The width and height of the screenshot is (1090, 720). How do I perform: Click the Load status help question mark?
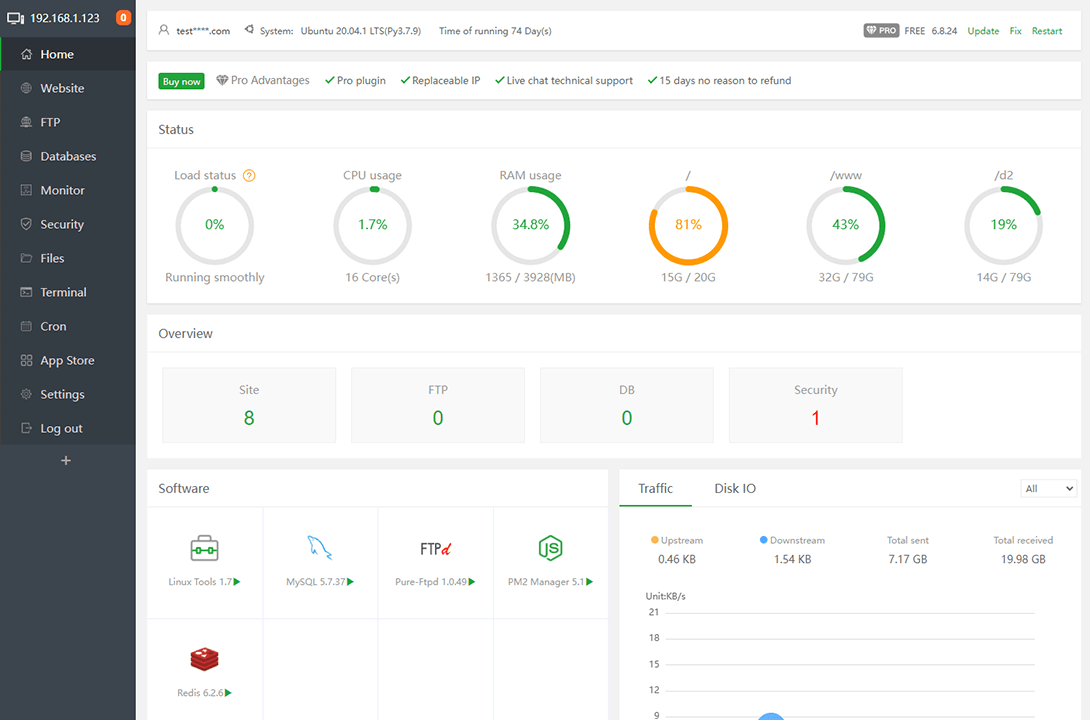(249, 175)
